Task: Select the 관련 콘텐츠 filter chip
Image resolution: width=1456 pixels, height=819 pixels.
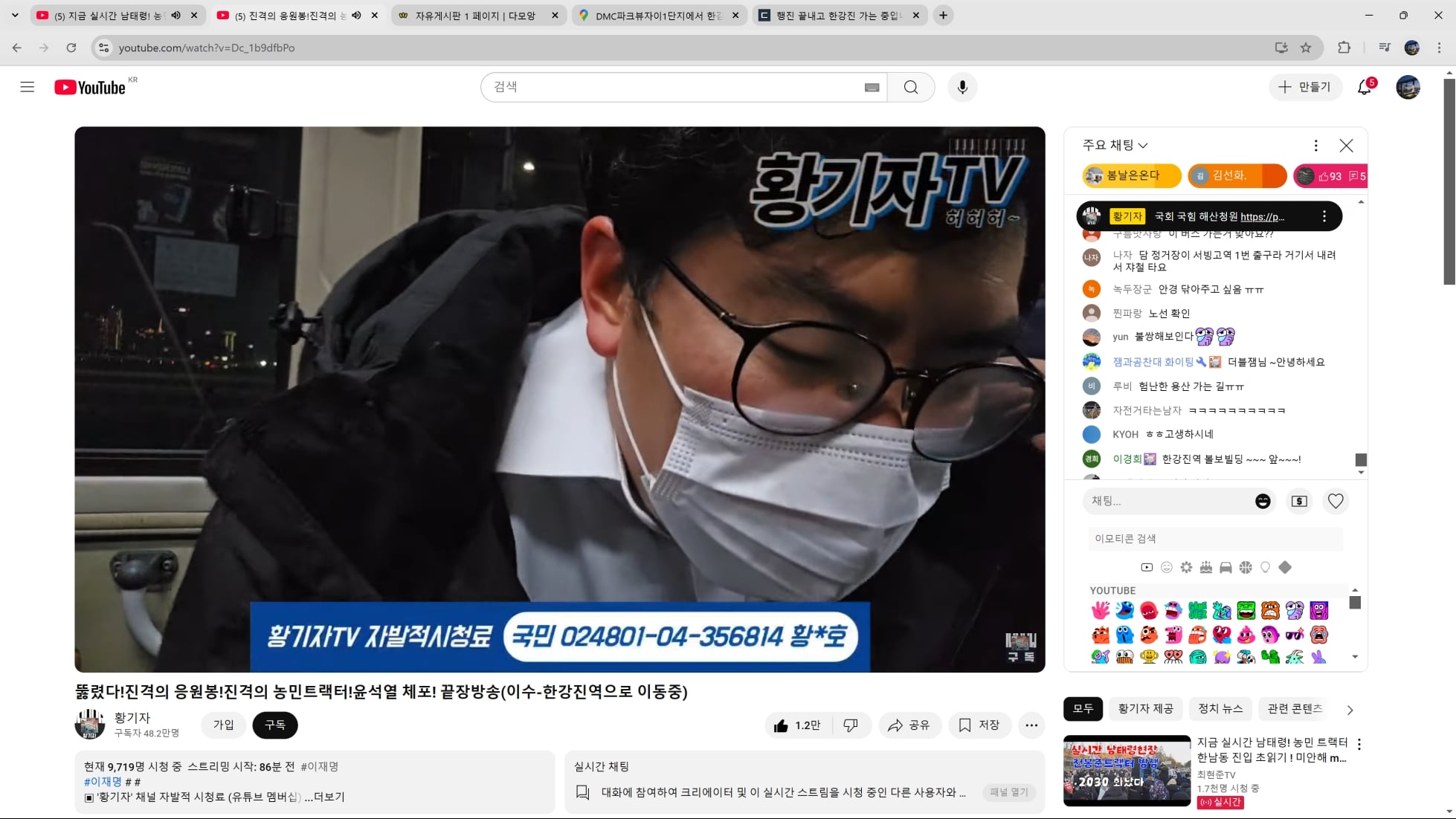Action: tap(1295, 709)
